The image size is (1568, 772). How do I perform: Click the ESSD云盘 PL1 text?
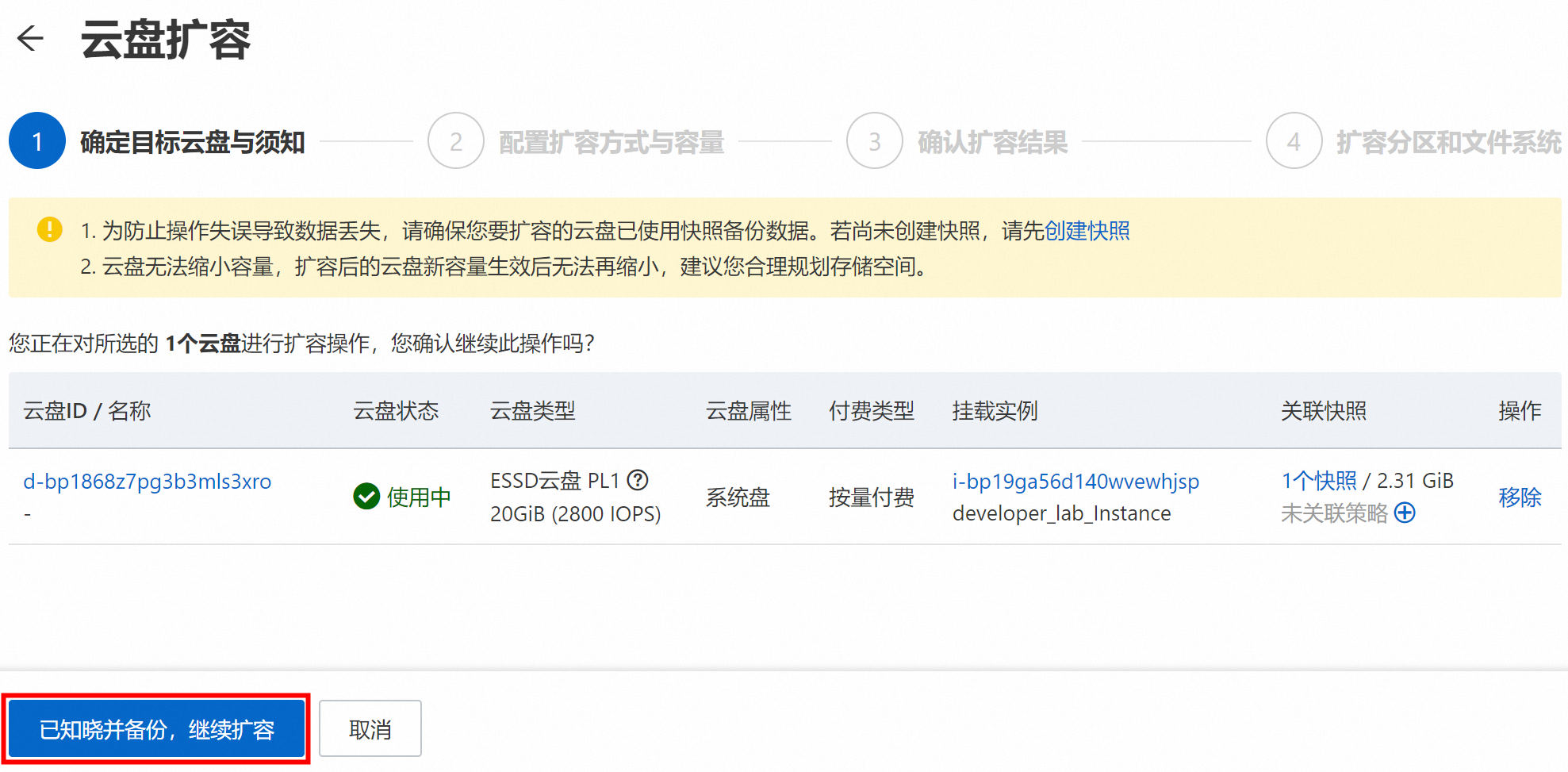[x=554, y=481]
